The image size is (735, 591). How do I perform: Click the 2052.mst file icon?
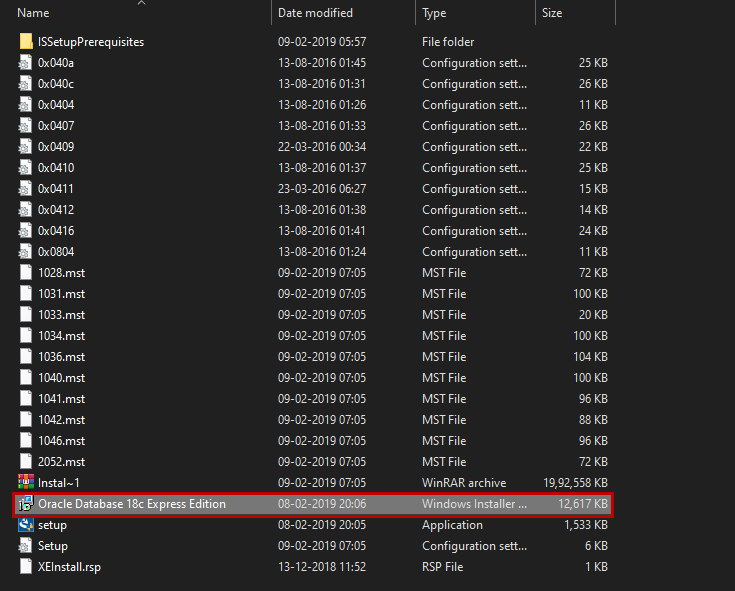[x=26, y=462]
